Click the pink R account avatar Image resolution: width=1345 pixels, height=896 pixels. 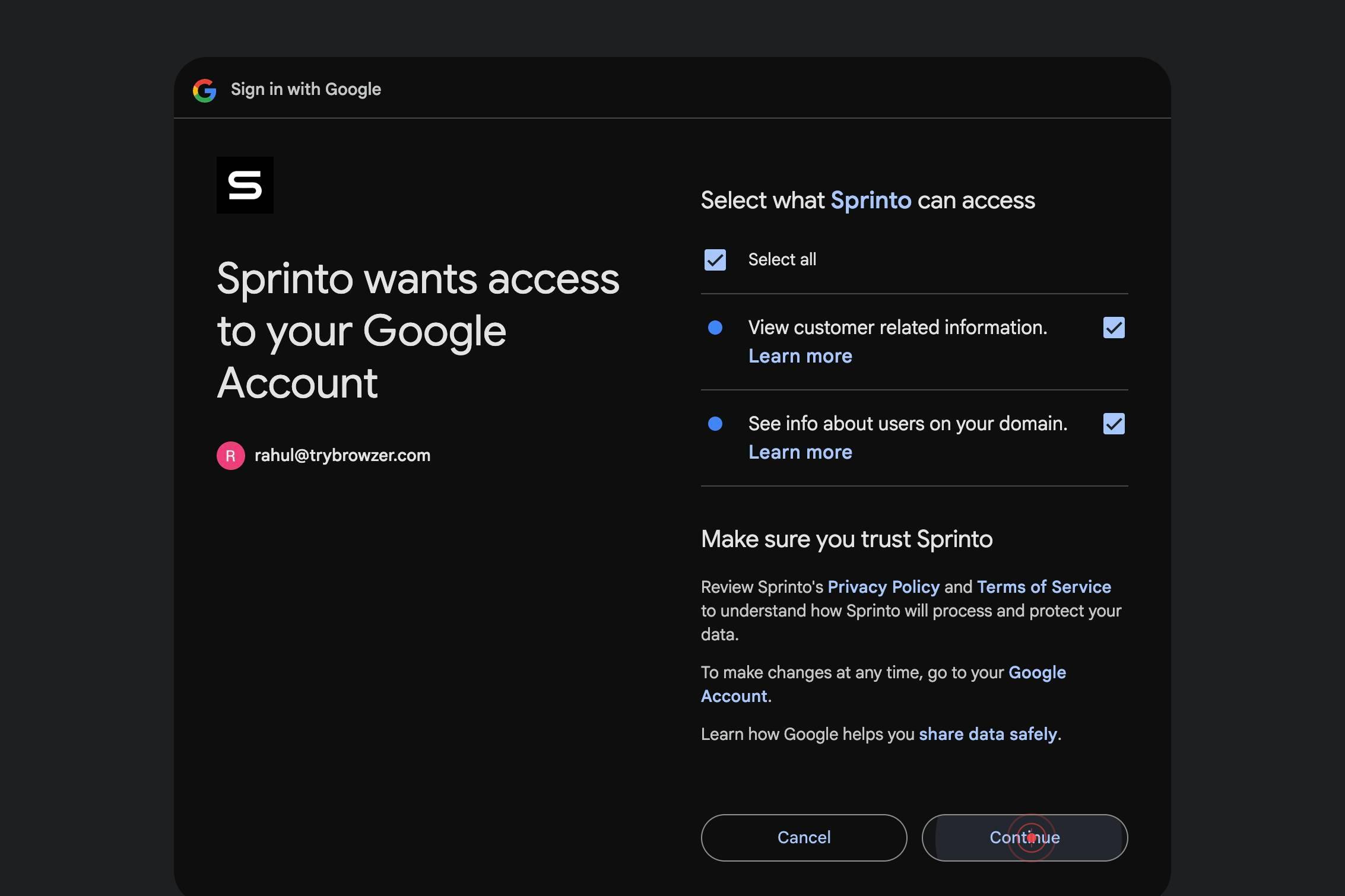point(231,456)
